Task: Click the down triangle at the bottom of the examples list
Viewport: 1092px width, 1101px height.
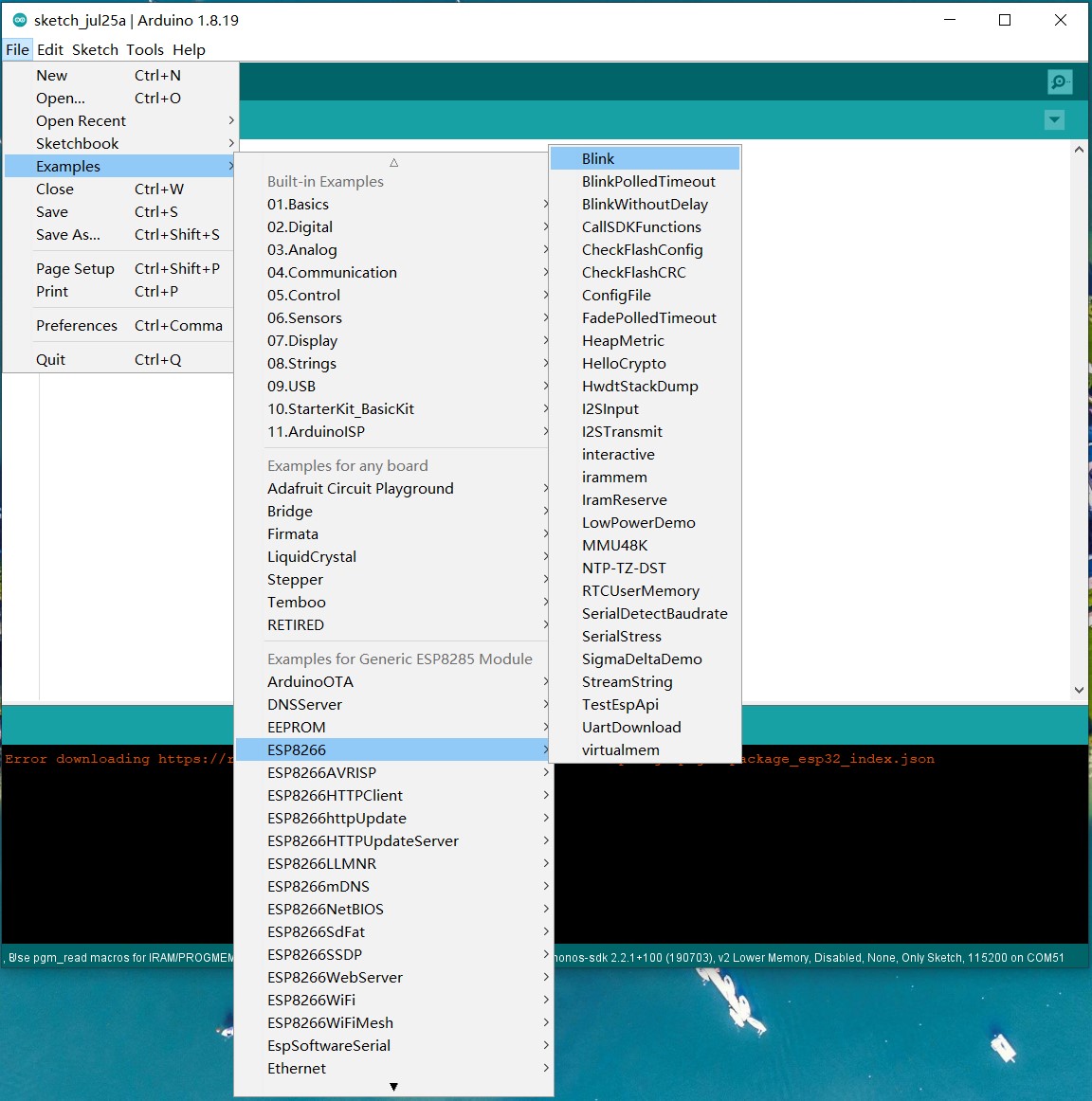Action: tap(394, 1086)
